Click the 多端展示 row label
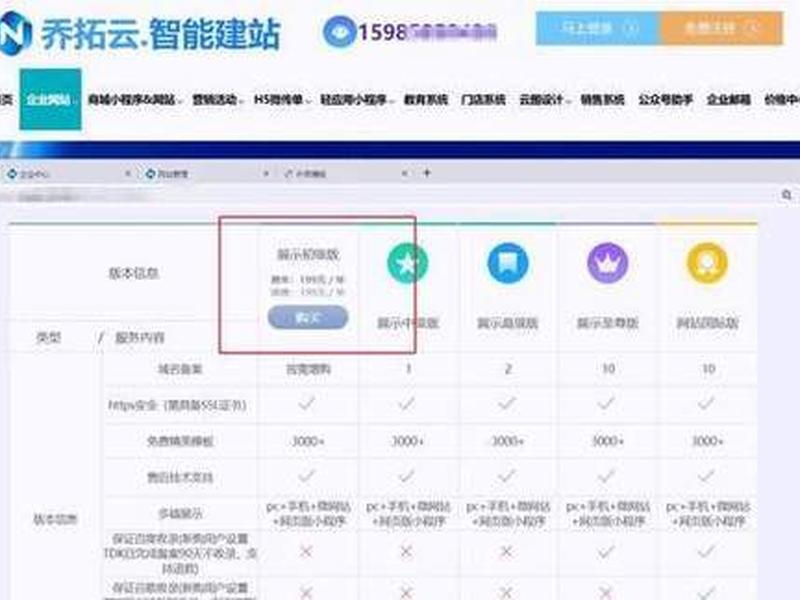This screenshot has height=600, width=800. [x=180, y=513]
